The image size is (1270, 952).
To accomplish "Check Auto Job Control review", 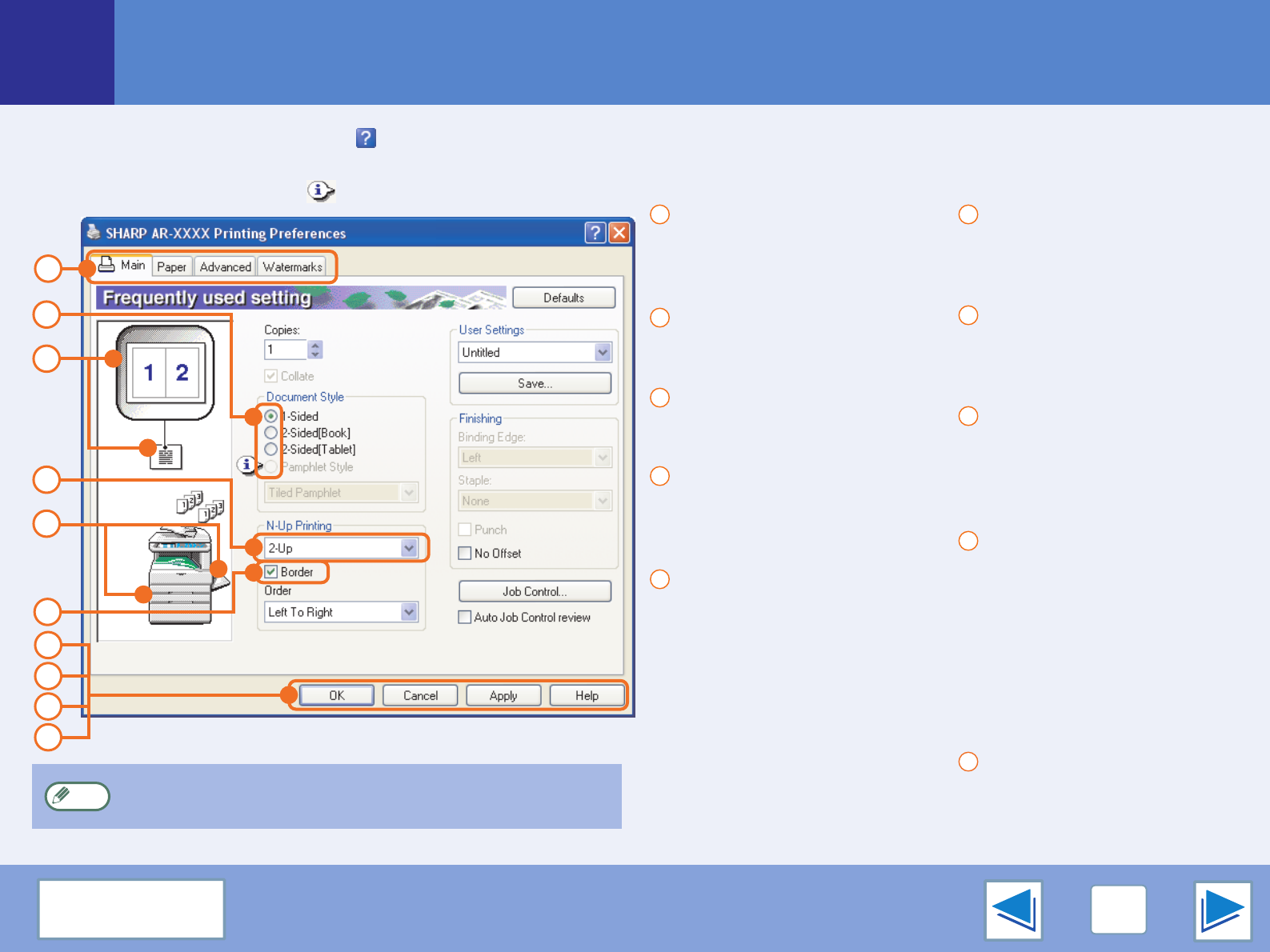I will (x=464, y=617).
